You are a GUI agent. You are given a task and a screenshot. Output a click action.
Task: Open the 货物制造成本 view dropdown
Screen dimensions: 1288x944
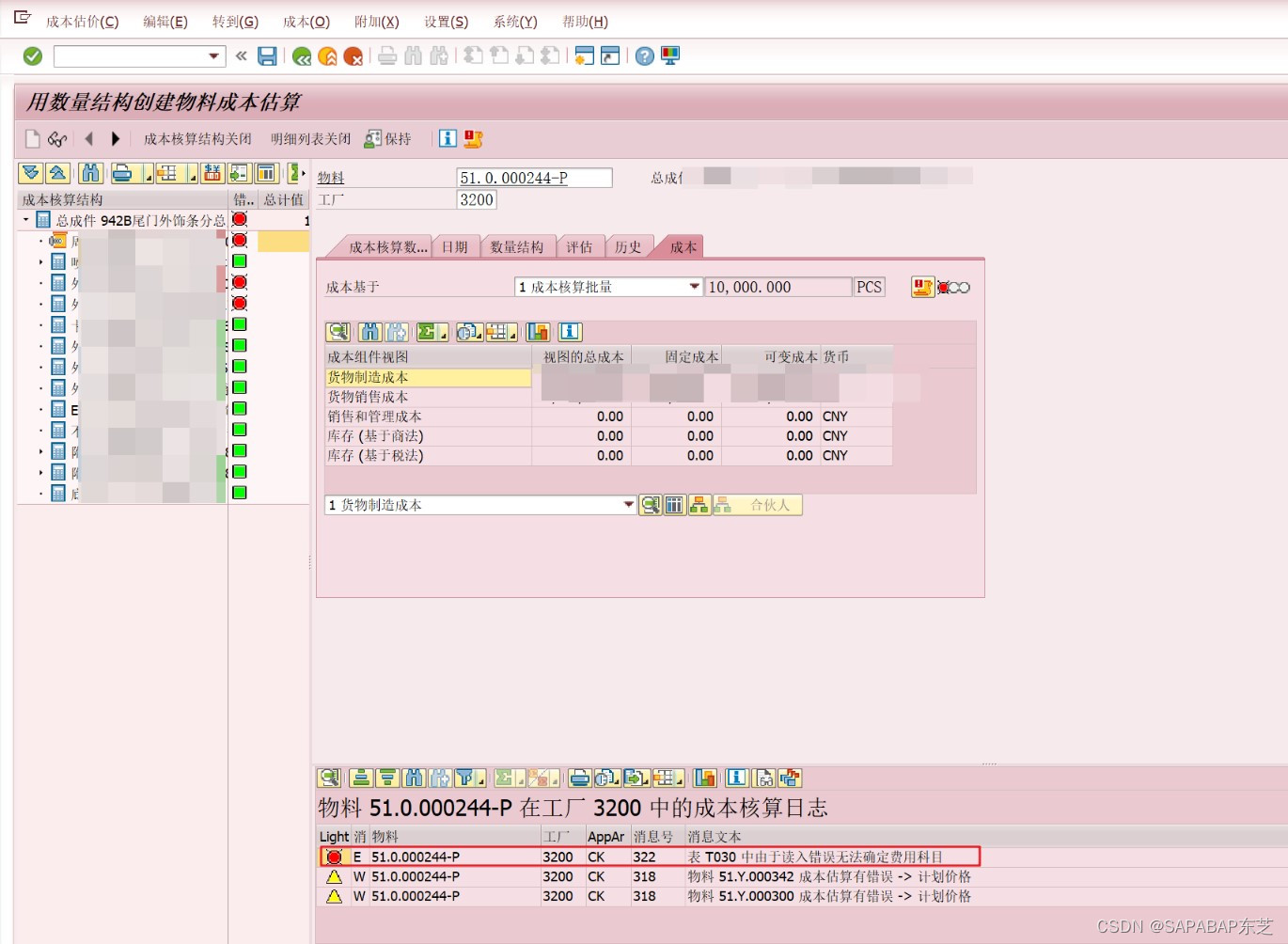click(x=628, y=505)
